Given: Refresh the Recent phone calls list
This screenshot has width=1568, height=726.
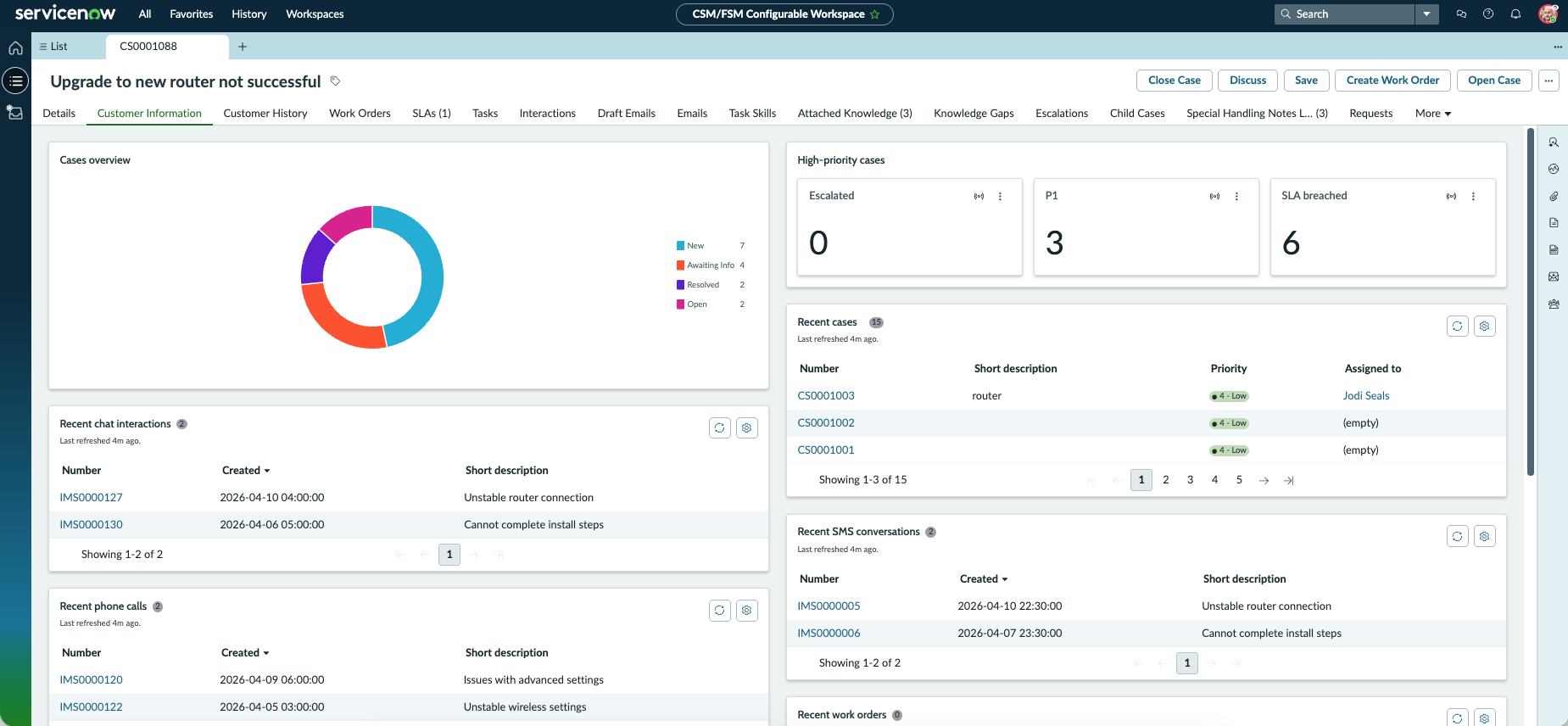Looking at the screenshot, I should pyautogui.click(x=720, y=611).
